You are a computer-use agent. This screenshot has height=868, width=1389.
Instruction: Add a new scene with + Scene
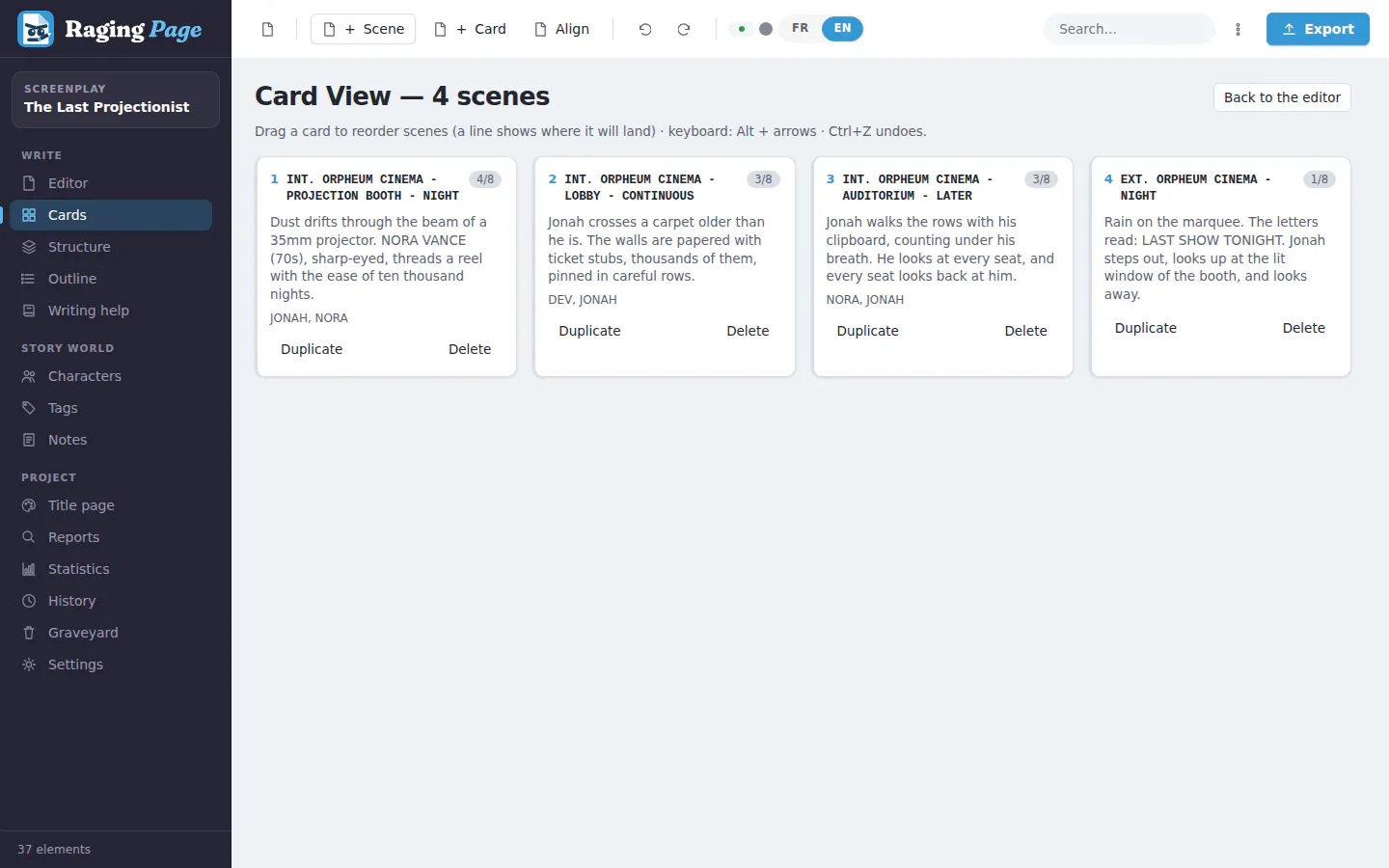pyautogui.click(x=363, y=29)
